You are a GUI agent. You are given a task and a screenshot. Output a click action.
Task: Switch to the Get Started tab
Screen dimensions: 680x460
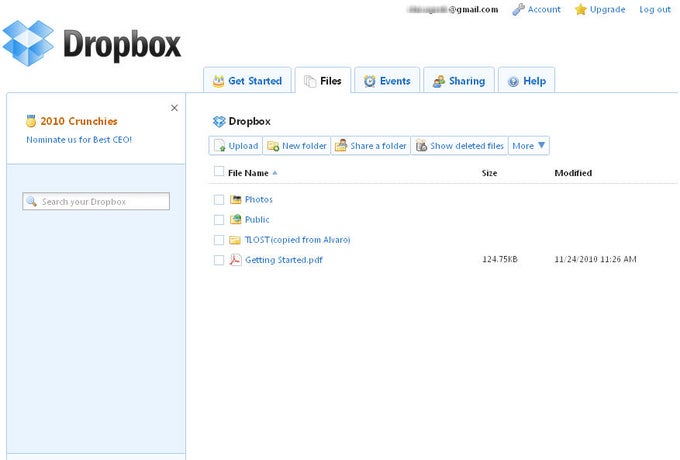pos(247,80)
